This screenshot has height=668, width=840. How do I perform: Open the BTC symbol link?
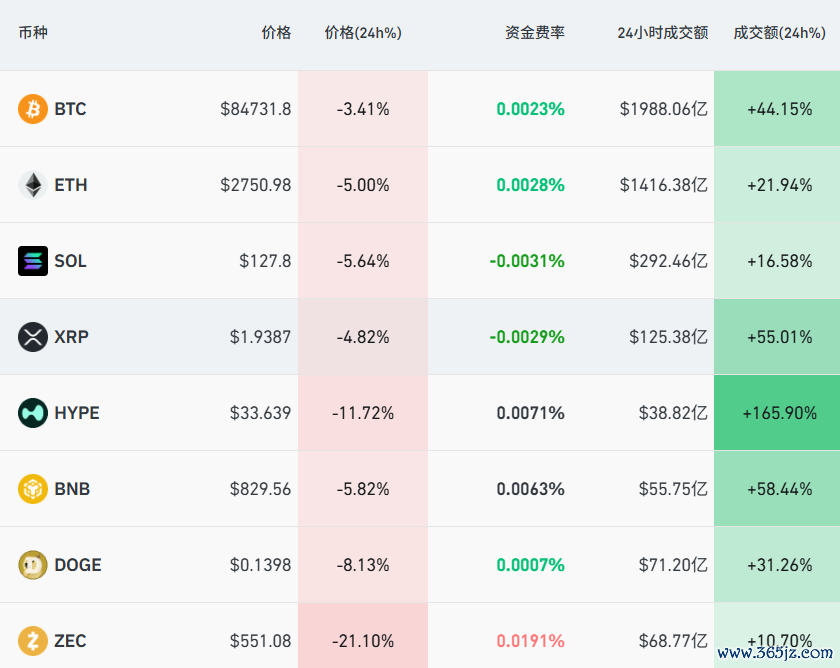point(70,109)
